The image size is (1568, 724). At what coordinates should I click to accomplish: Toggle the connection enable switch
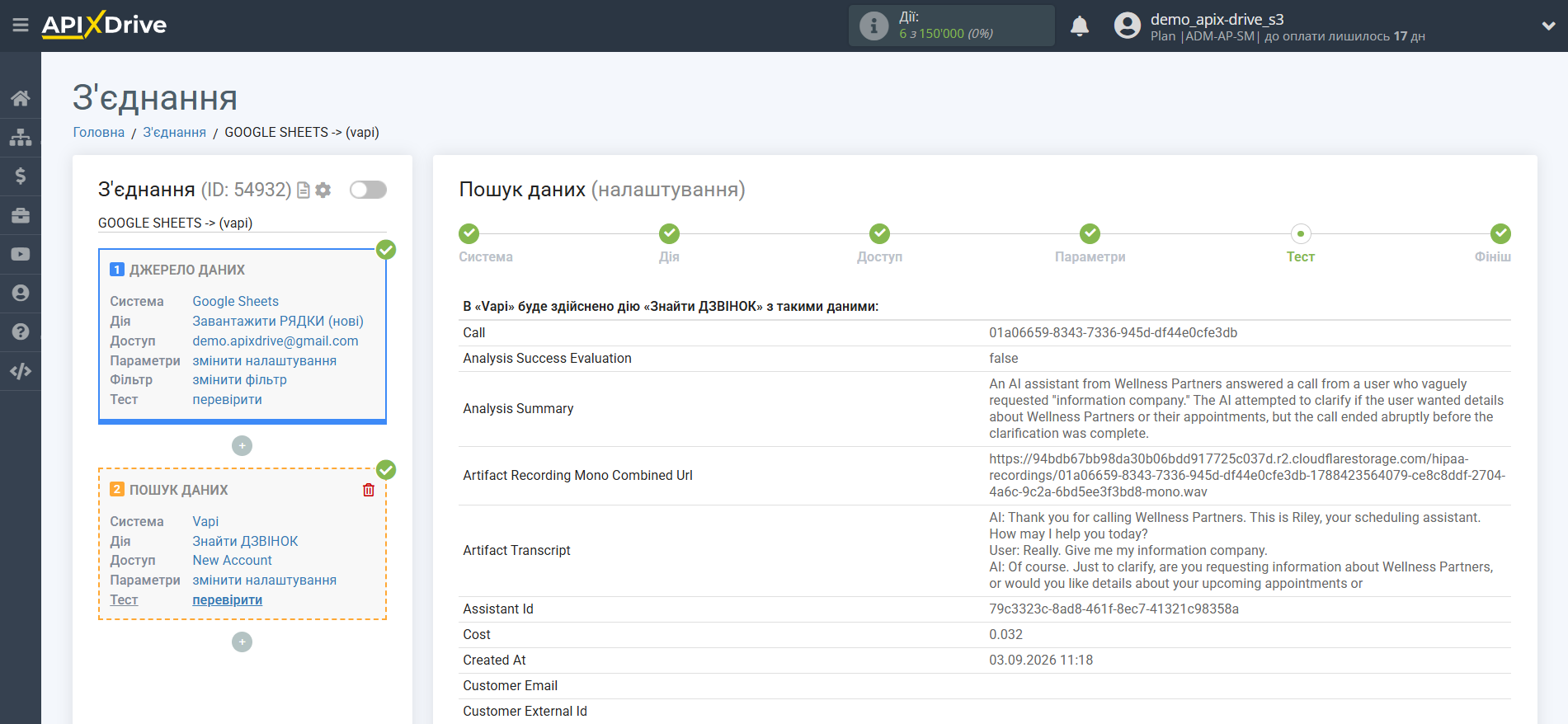pos(368,190)
